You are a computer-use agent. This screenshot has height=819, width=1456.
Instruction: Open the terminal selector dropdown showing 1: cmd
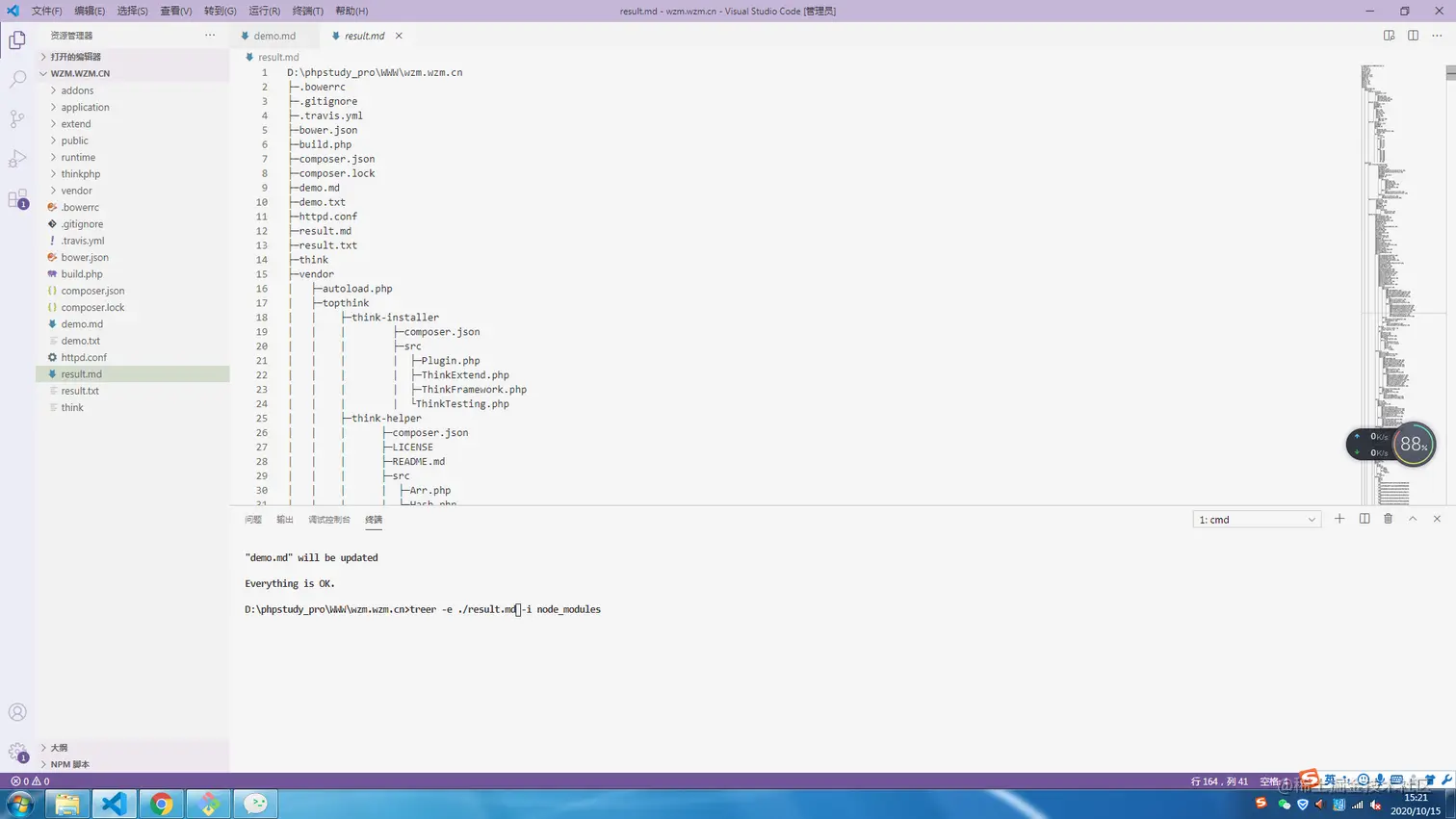[1257, 520]
